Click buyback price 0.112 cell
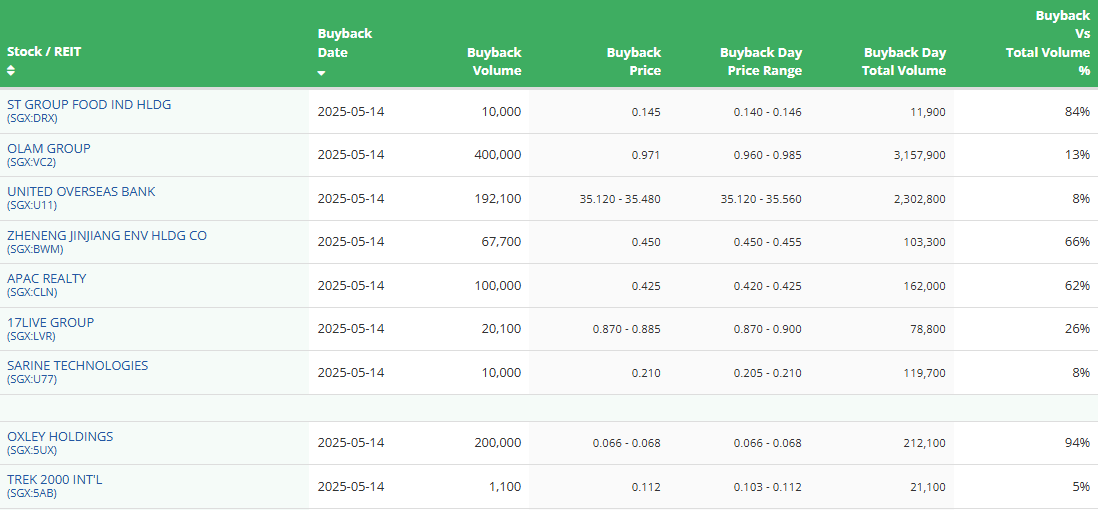1099x510 pixels. (x=646, y=487)
